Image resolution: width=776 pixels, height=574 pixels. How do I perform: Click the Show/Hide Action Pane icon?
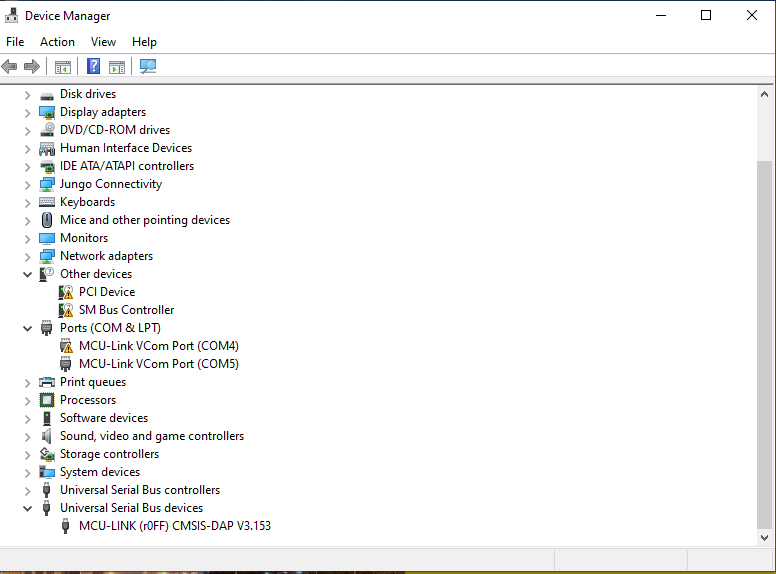(117, 67)
